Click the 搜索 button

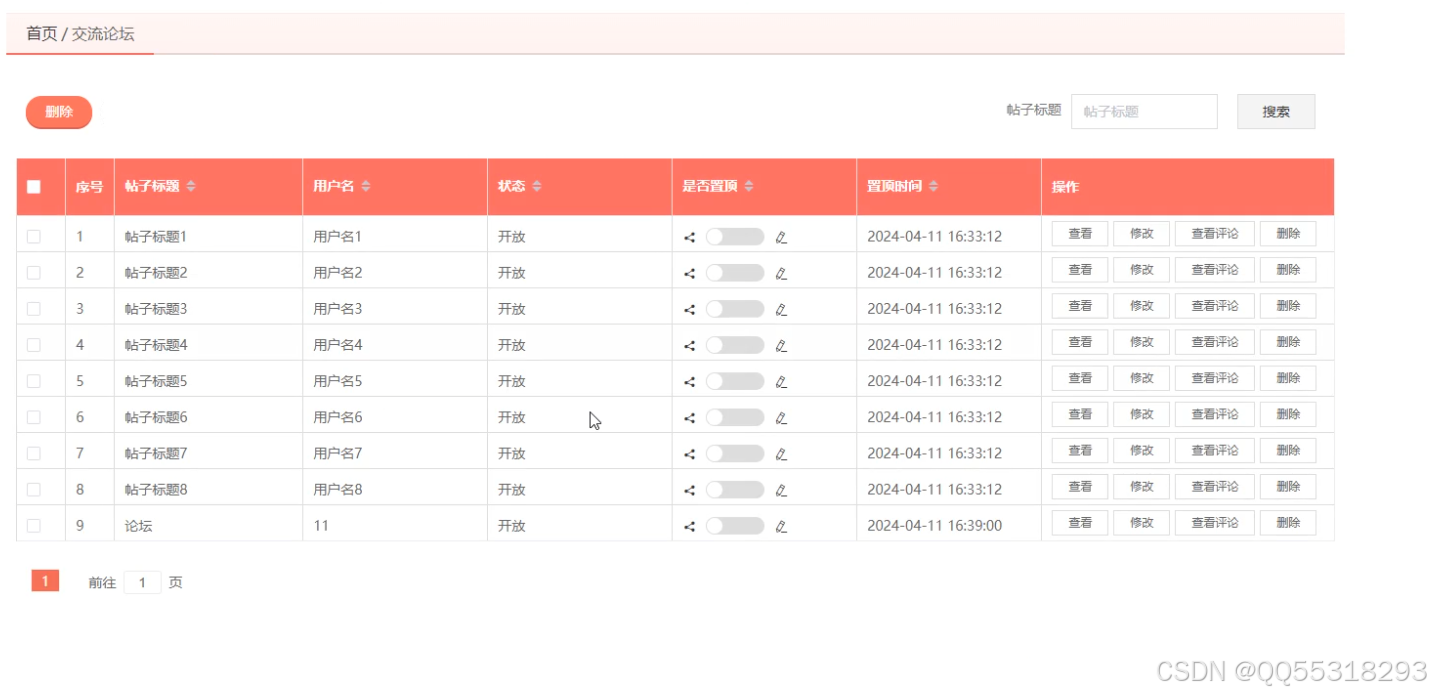pyautogui.click(x=1276, y=112)
